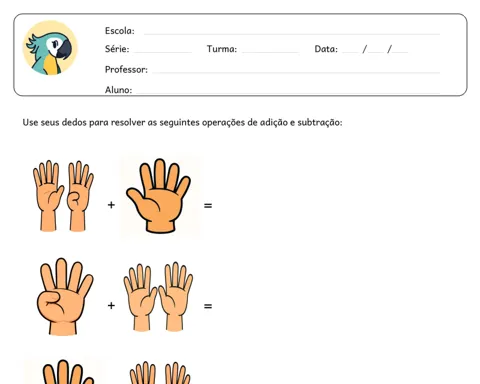Image resolution: width=480 pixels, height=384 pixels.
Task: Click the four-finger hand in second row
Action: click(x=65, y=296)
